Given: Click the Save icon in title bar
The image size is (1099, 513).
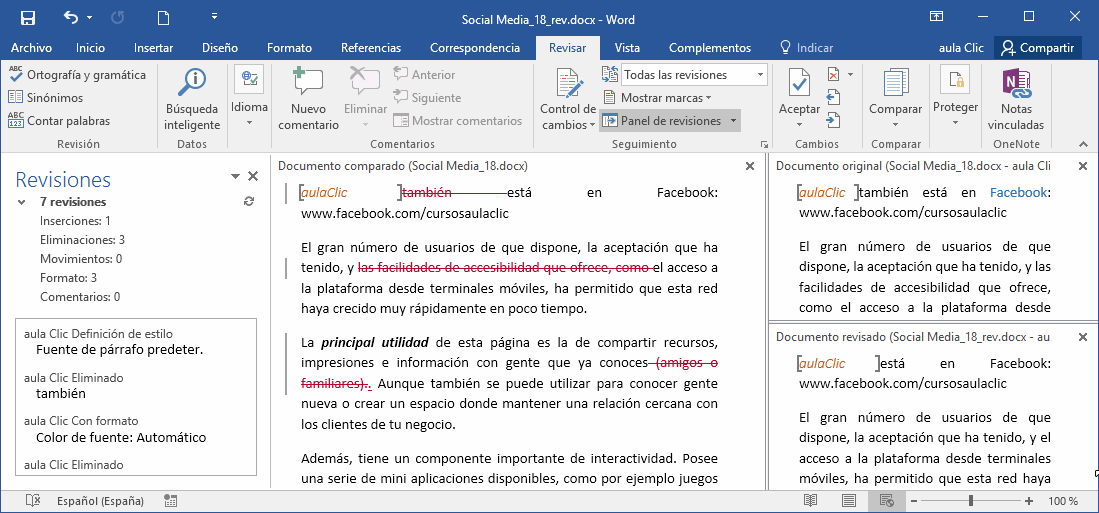Looking at the screenshot, I should click(x=27, y=18).
